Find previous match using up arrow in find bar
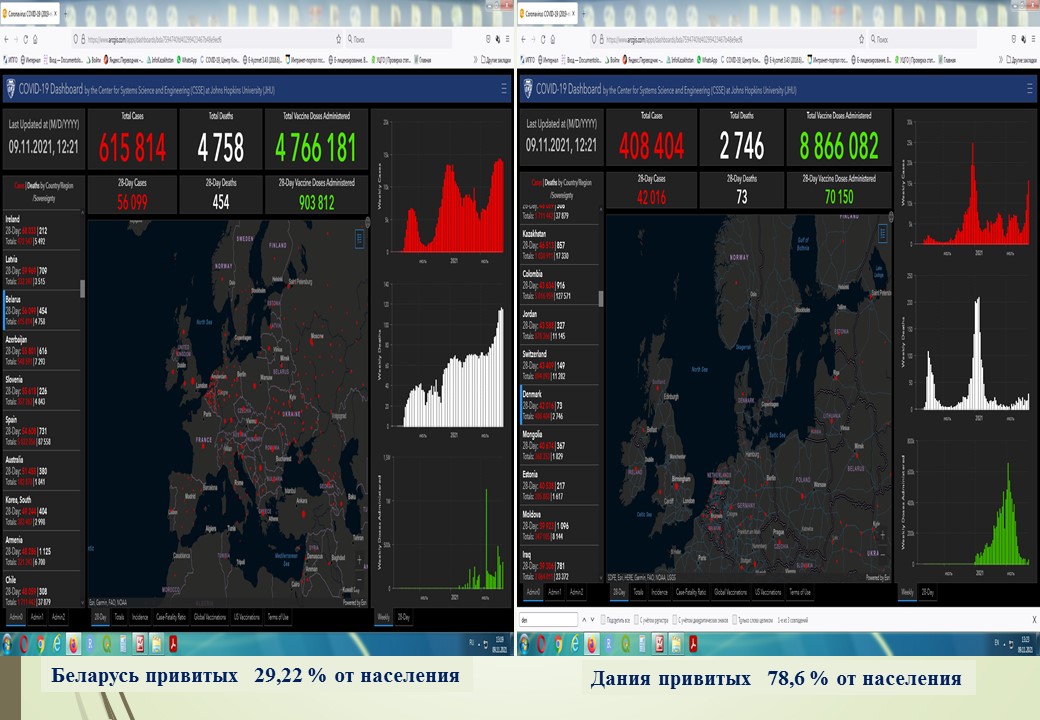 (584, 620)
